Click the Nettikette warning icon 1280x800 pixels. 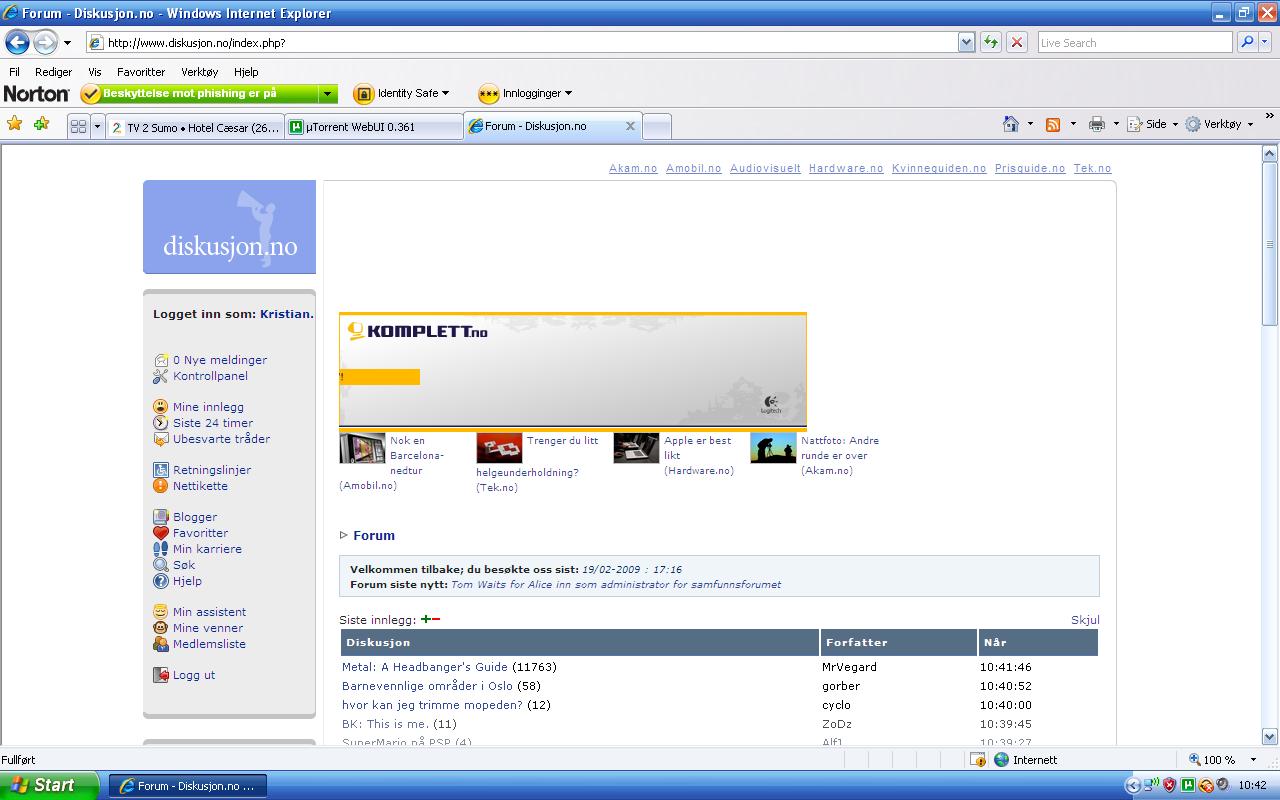click(x=161, y=486)
